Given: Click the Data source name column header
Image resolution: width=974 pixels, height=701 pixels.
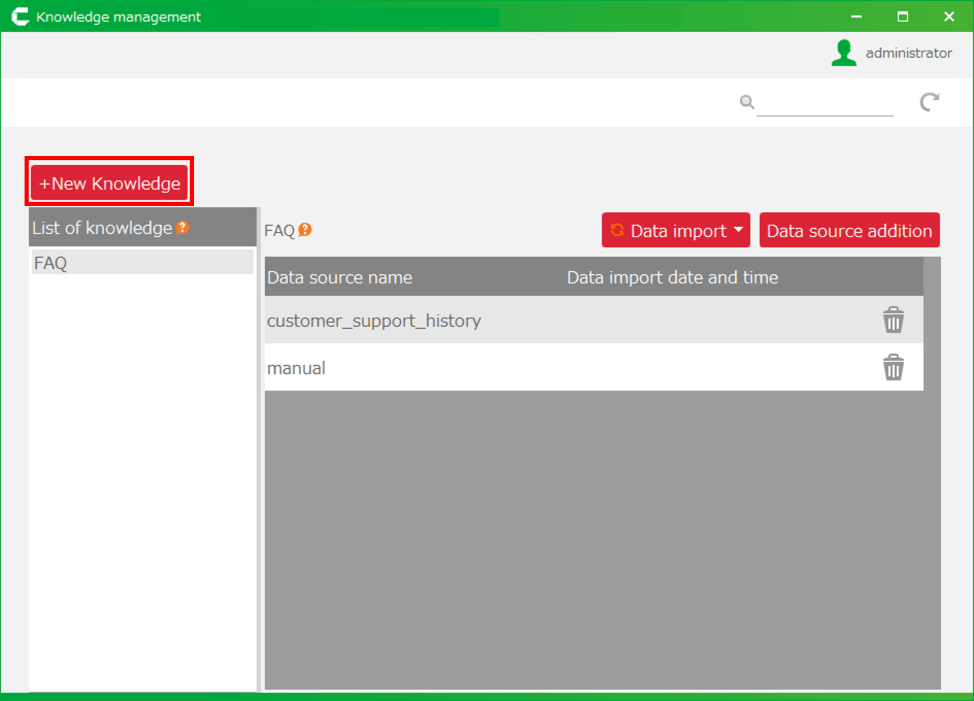Looking at the screenshot, I should [339, 277].
